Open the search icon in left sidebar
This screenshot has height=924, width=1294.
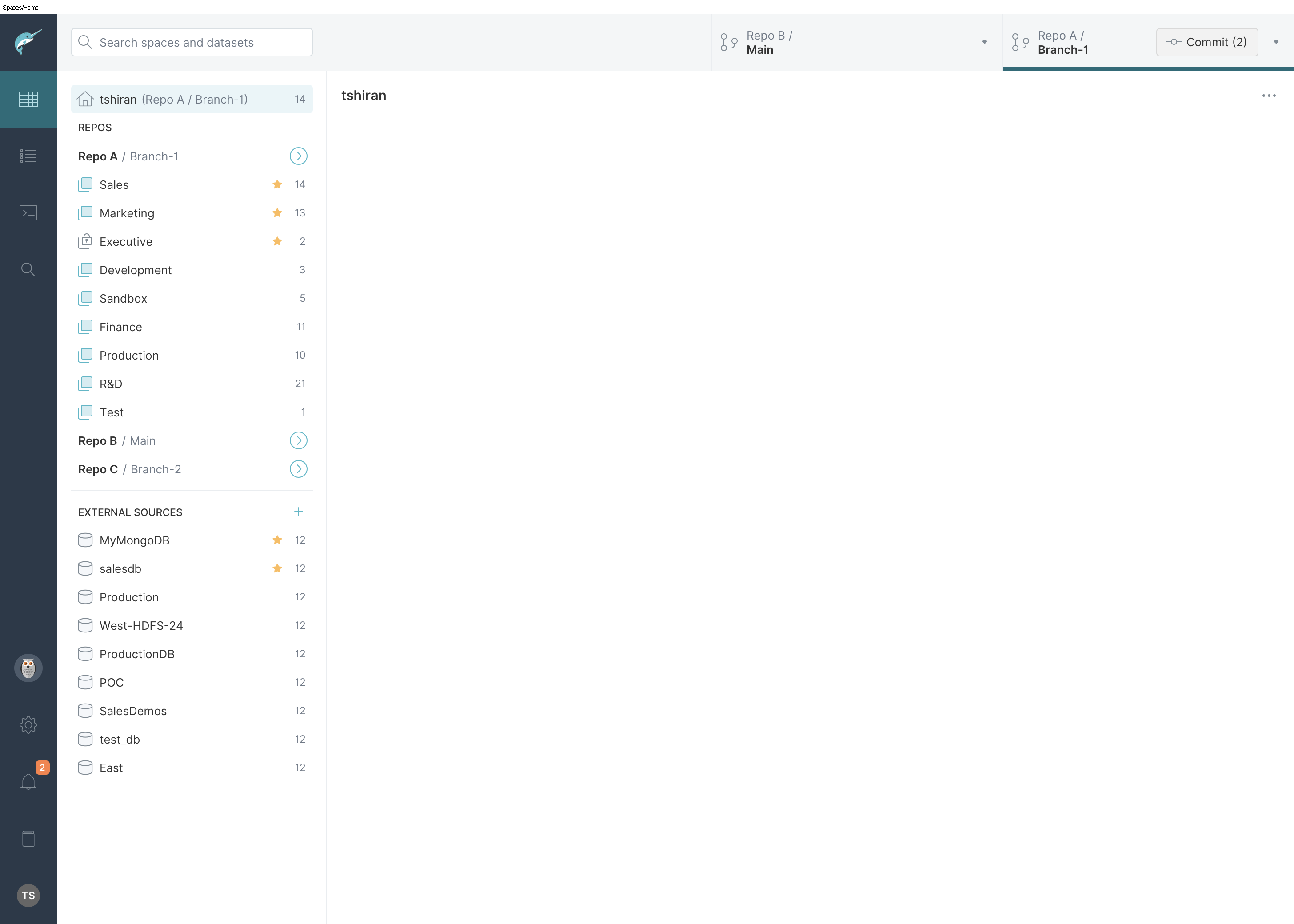(x=28, y=270)
